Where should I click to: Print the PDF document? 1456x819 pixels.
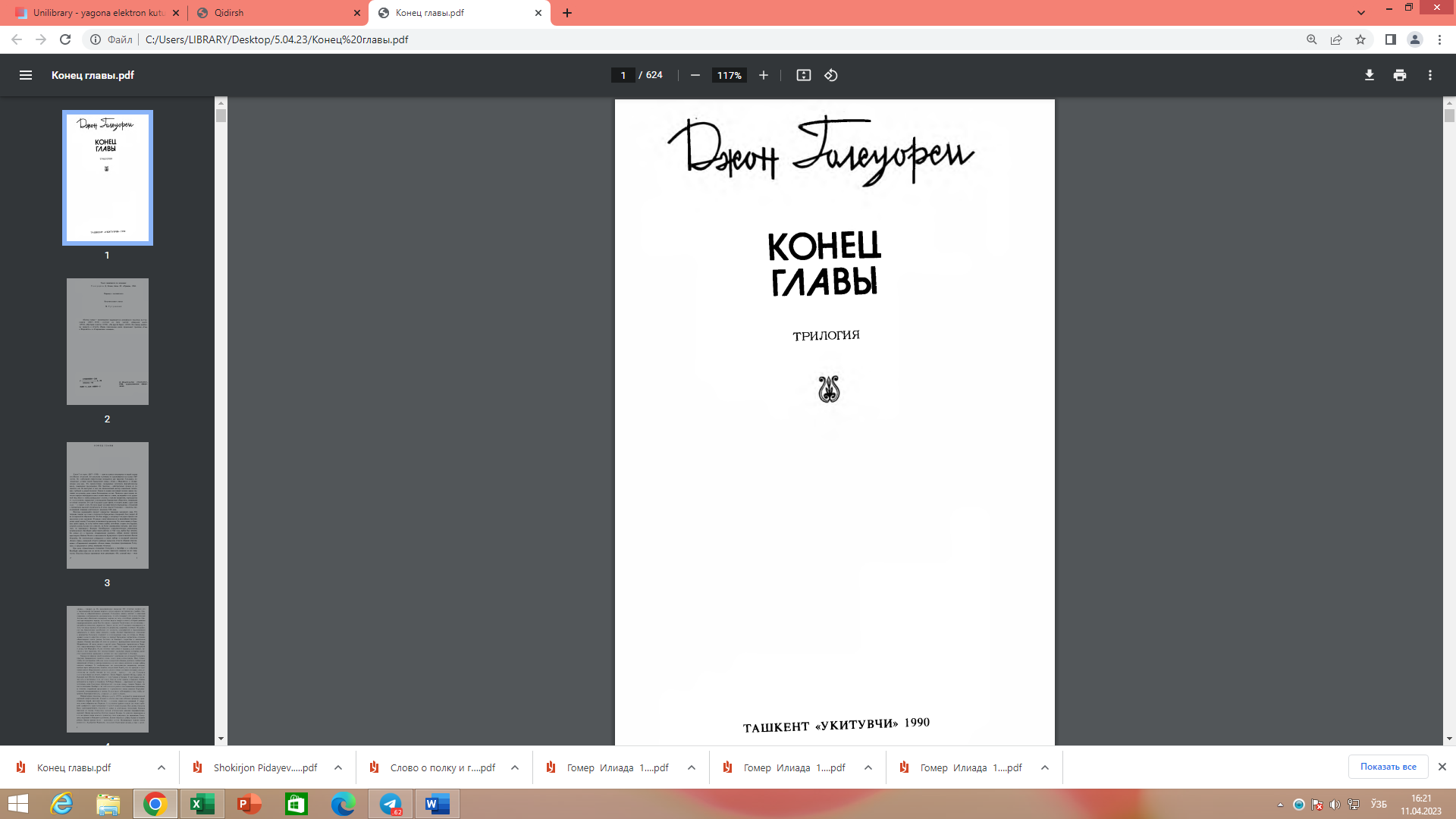1400,75
